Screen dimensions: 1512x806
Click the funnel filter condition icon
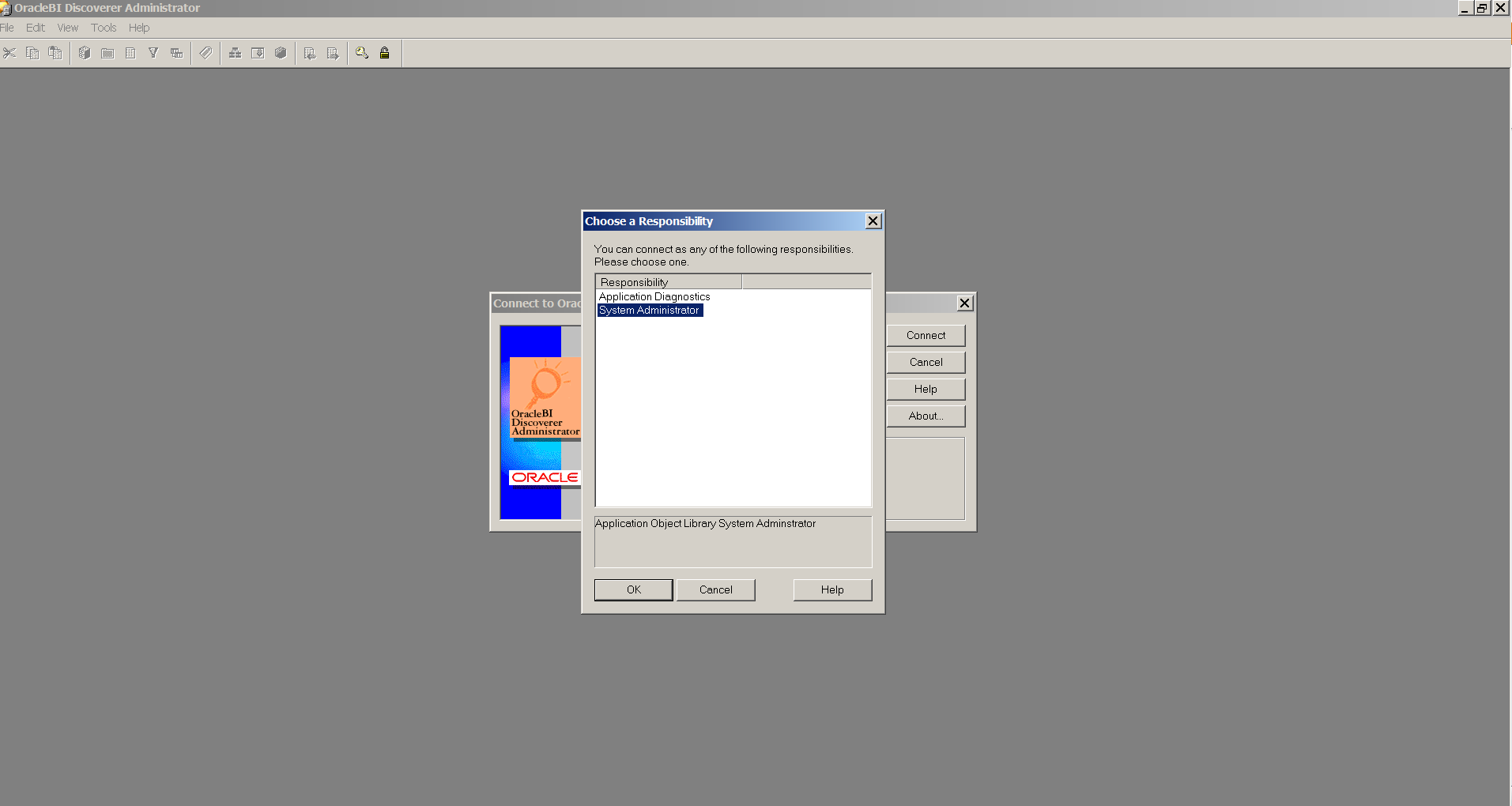coord(153,53)
